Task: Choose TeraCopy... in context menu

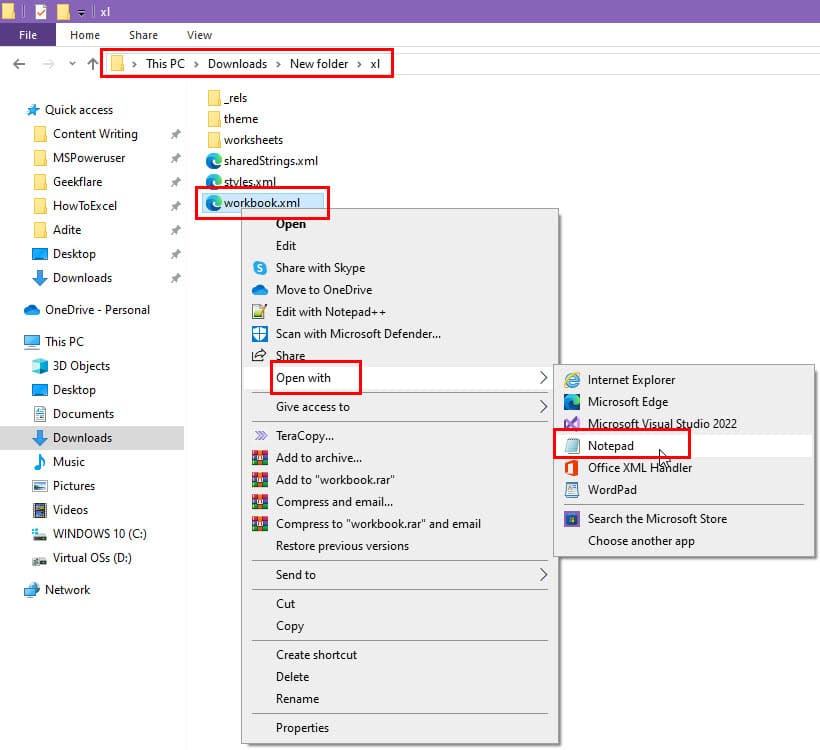Action: (304, 436)
